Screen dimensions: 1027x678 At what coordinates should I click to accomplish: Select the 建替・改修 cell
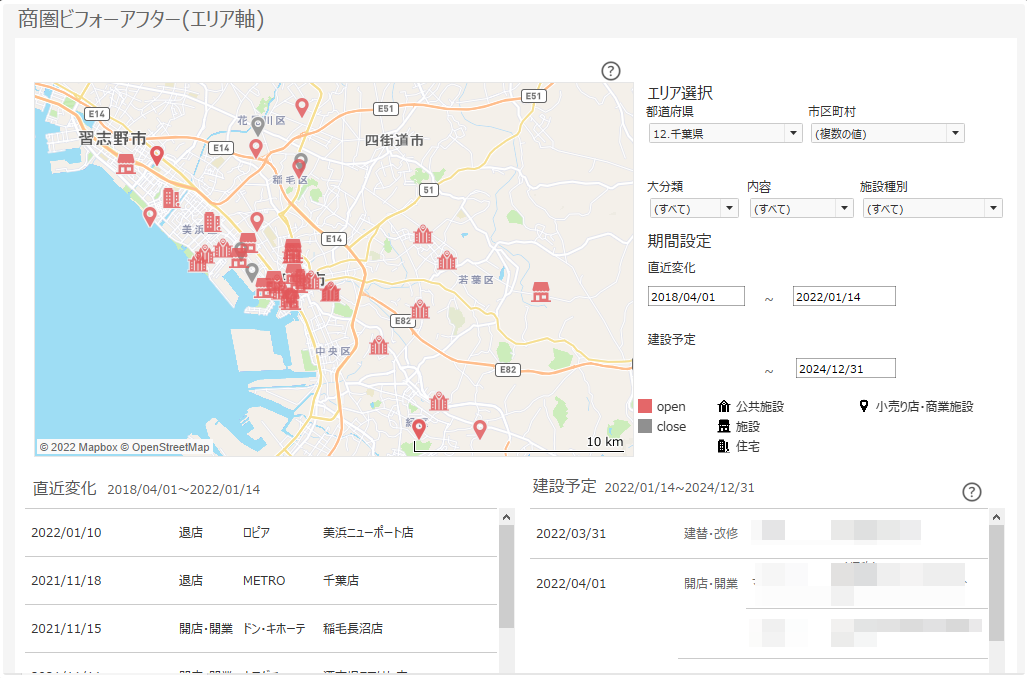pyautogui.click(x=711, y=534)
